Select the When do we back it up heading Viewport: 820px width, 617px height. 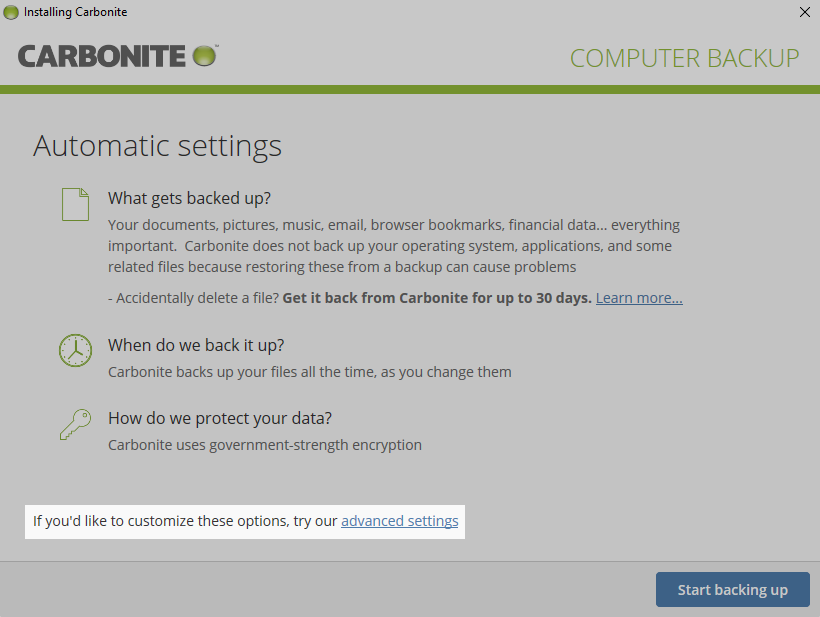tap(196, 345)
